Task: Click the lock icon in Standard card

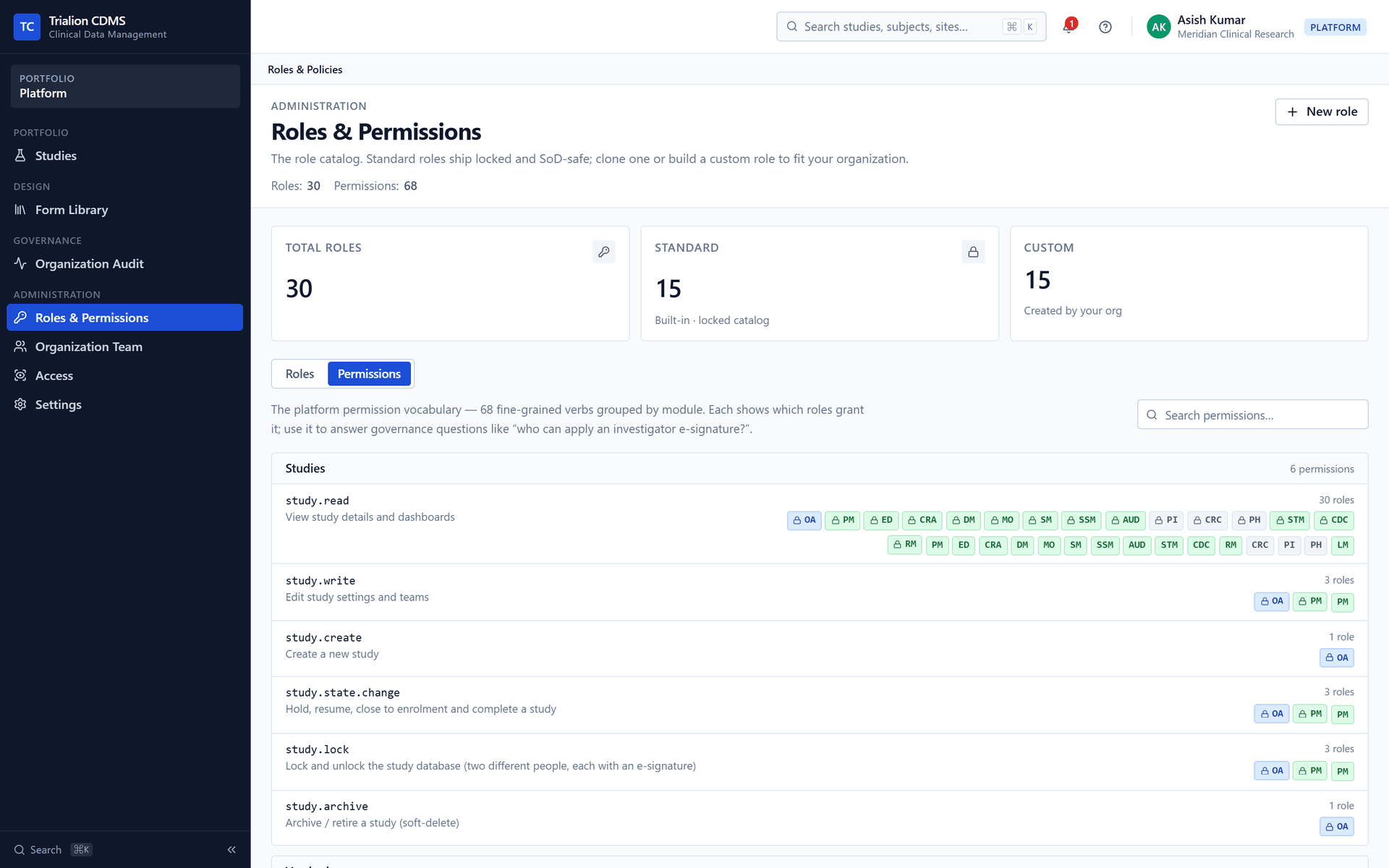Action: pyautogui.click(x=973, y=252)
